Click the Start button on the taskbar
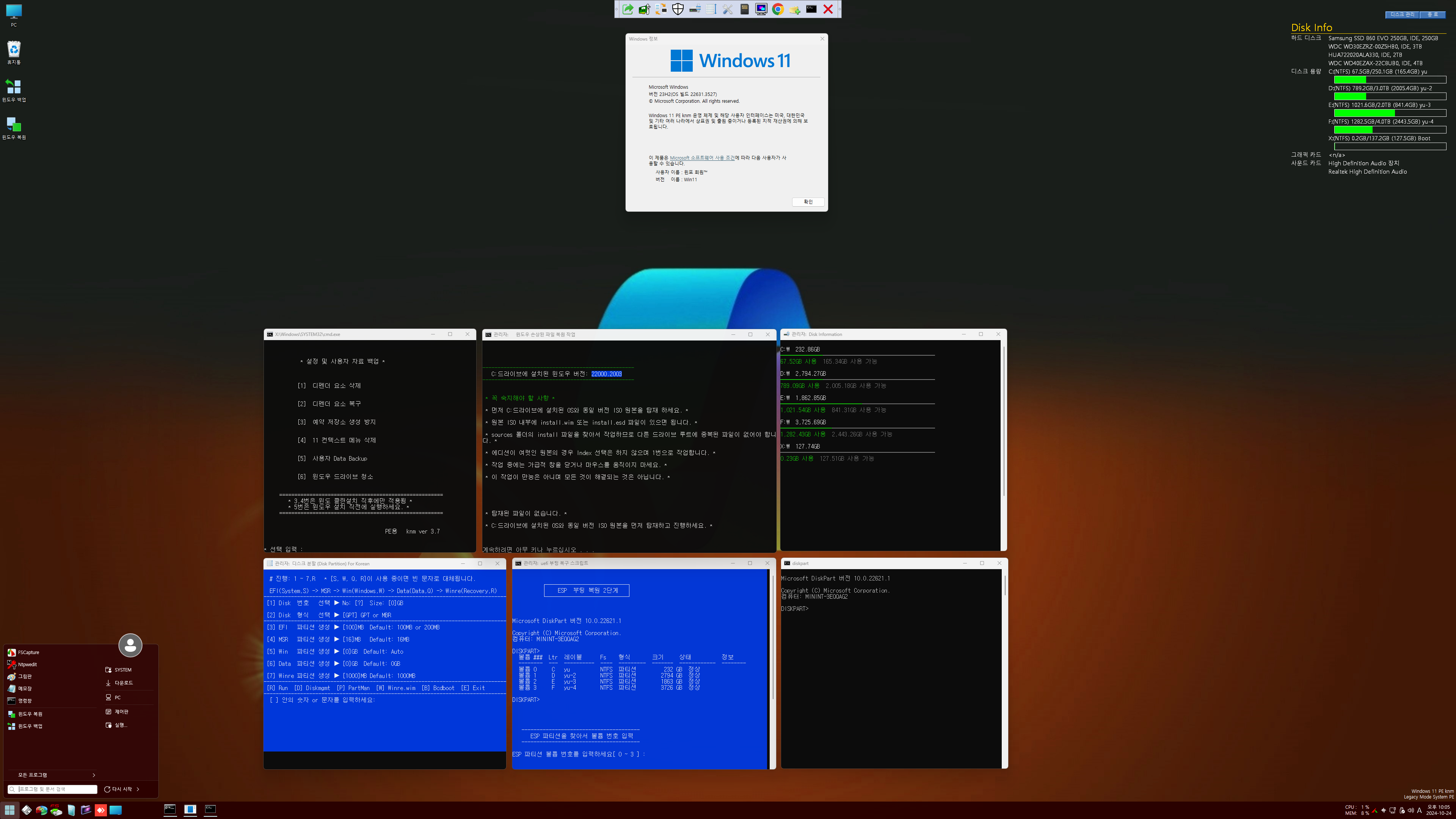 [9, 810]
